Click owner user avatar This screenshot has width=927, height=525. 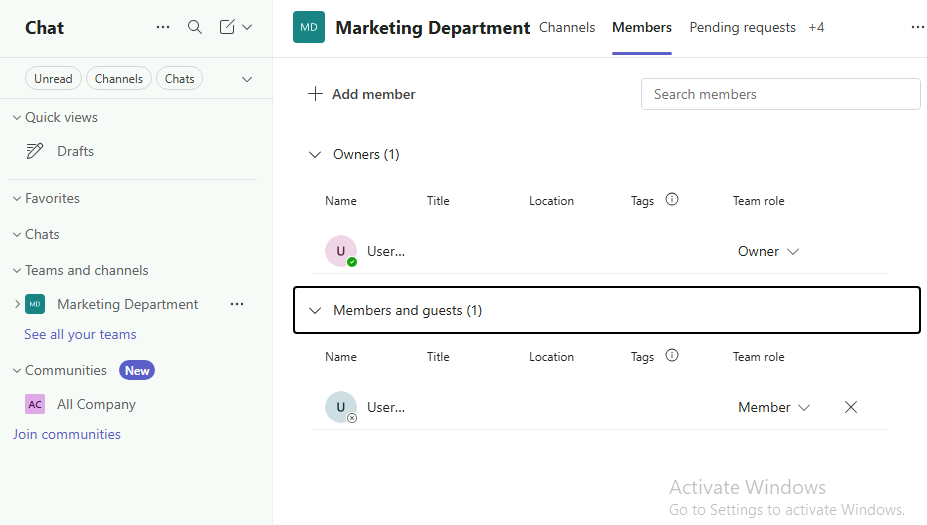(x=341, y=251)
